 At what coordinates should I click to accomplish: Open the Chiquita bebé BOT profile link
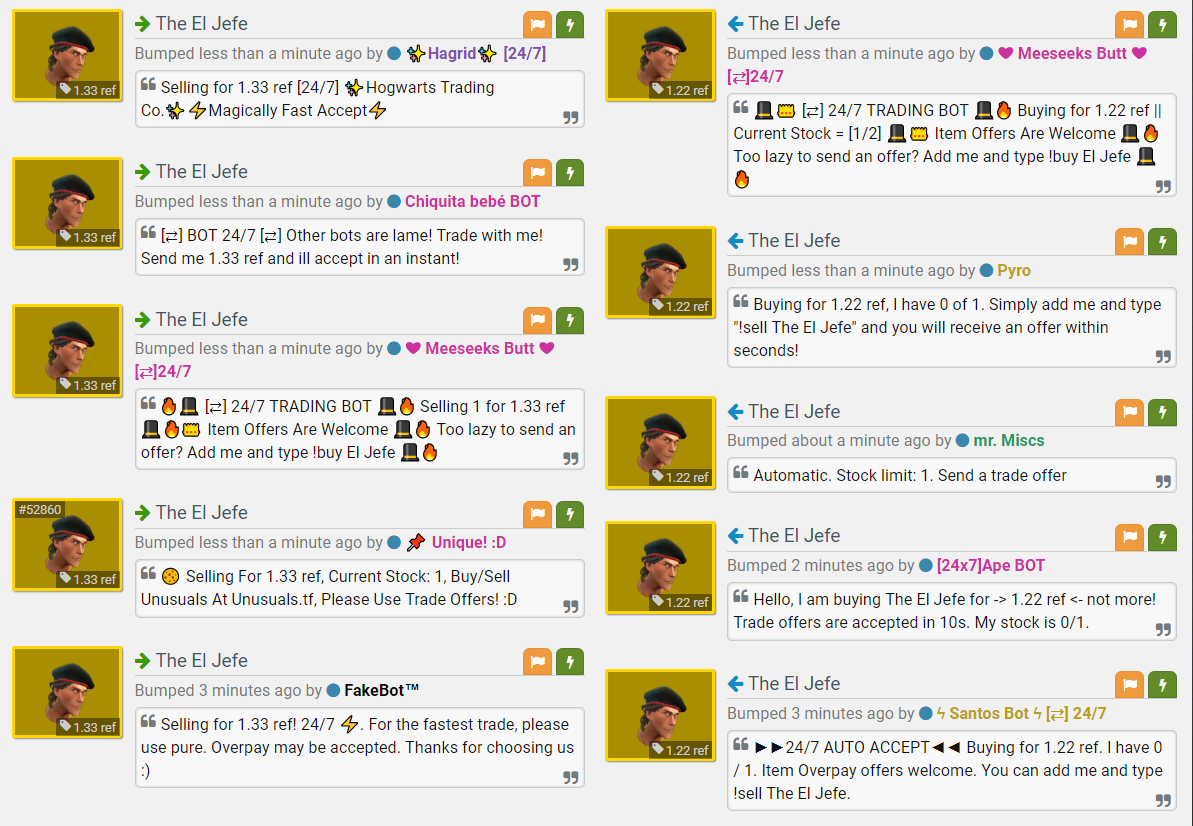472,202
